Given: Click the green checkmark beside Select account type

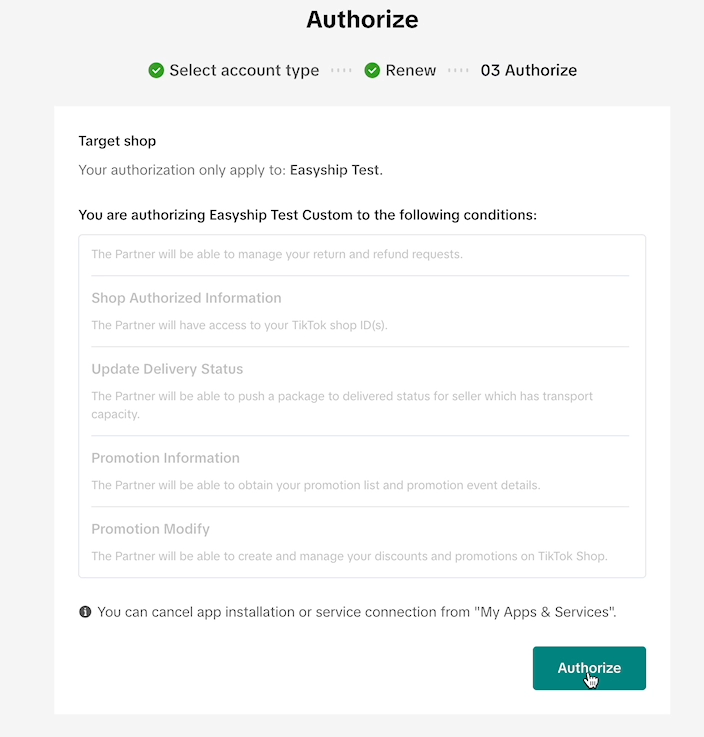Looking at the screenshot, I should click(x=156, y=71).
